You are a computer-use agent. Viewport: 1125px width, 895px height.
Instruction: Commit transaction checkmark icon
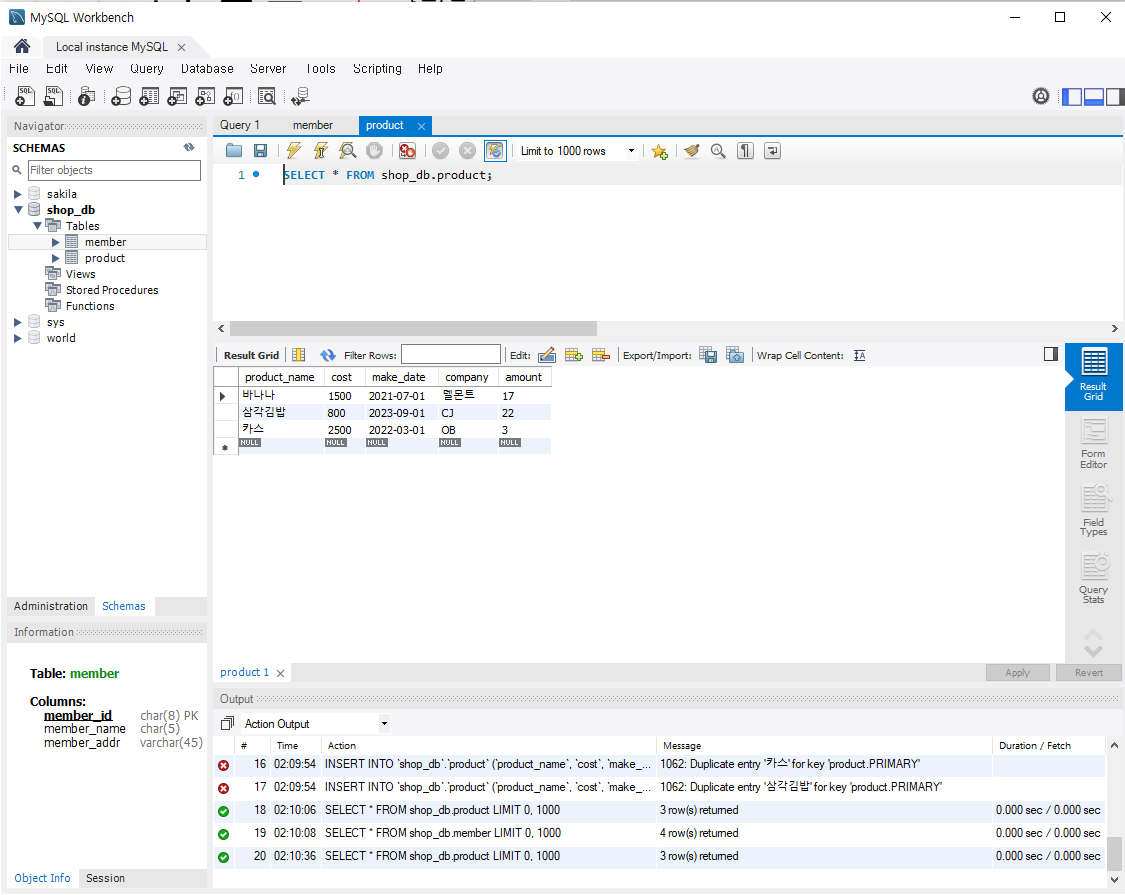pos(441,151)
